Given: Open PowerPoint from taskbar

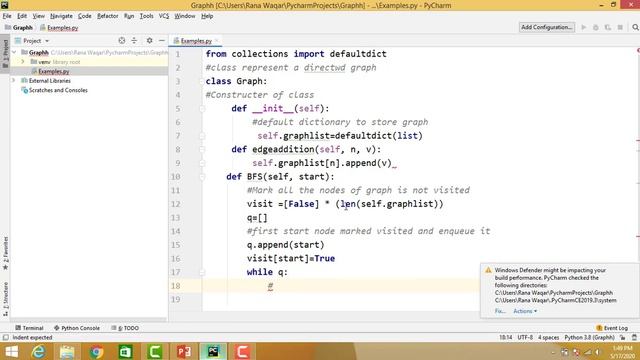Looking at the screenshot, I should (184, 351).
